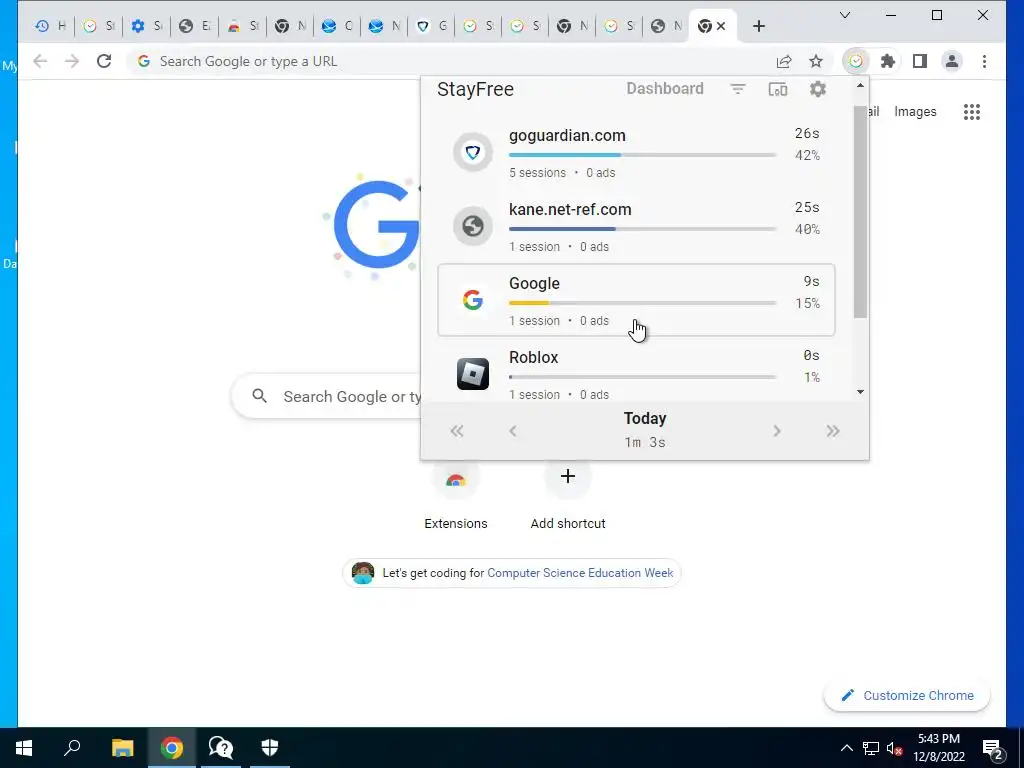
Task: Click the StayFree popup scrollbar thumb
Action: 860,212
